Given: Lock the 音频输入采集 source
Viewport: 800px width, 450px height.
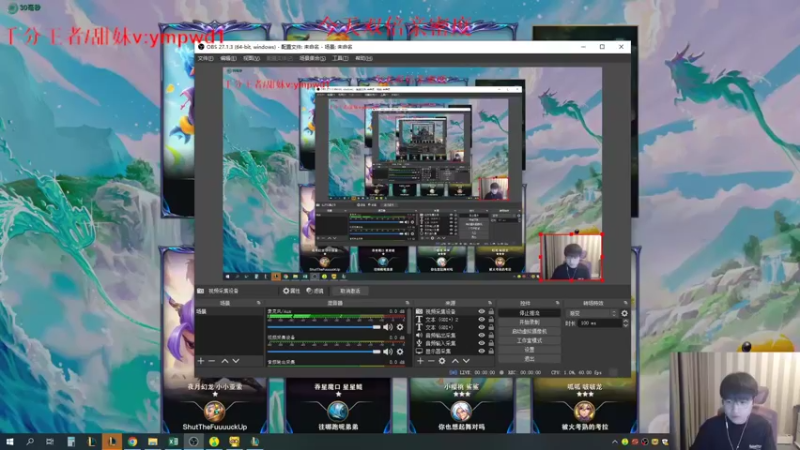Looking at the screenshot, I should click(x=491, y=343).
